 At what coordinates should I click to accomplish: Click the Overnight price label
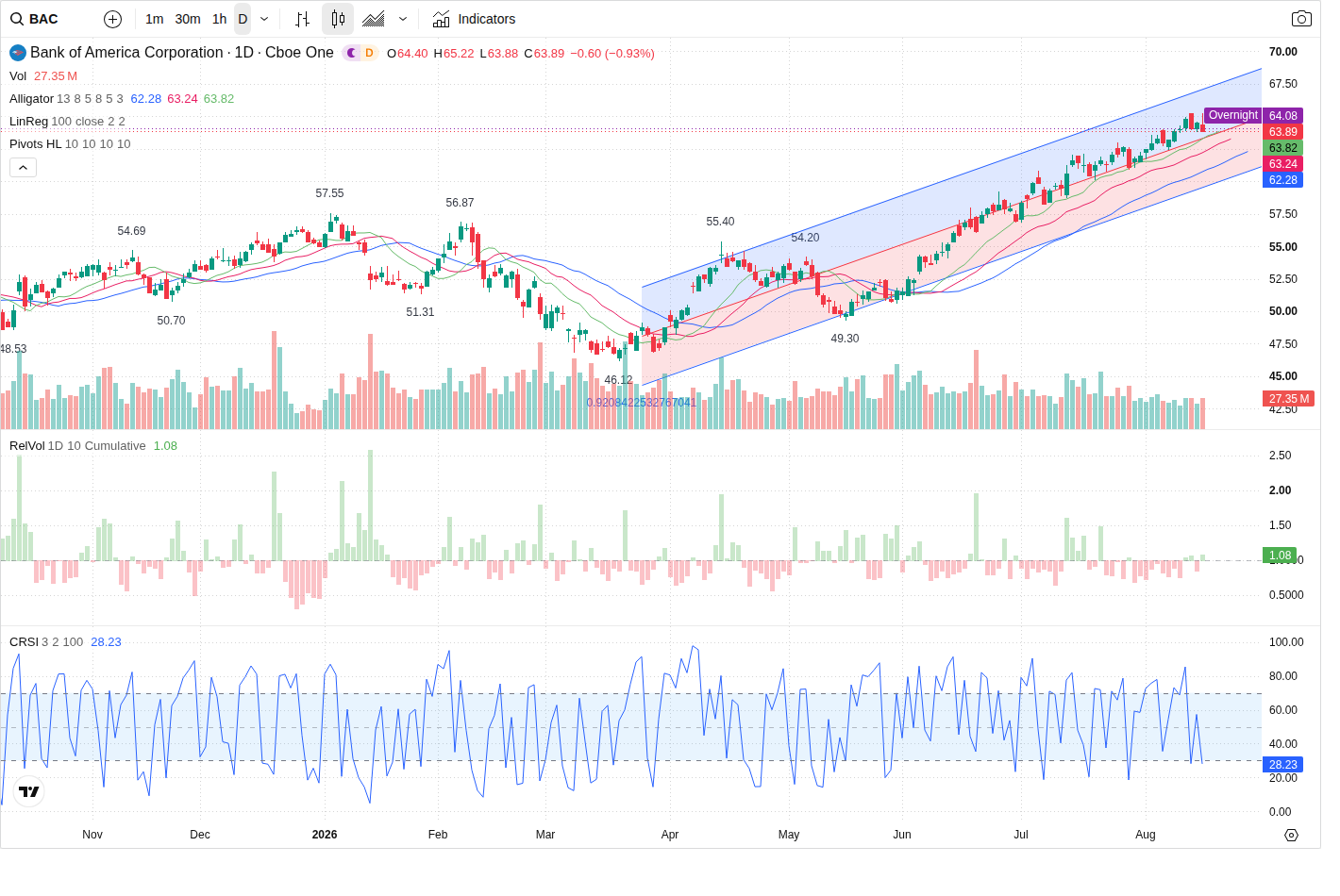[x=1232, y=115]
